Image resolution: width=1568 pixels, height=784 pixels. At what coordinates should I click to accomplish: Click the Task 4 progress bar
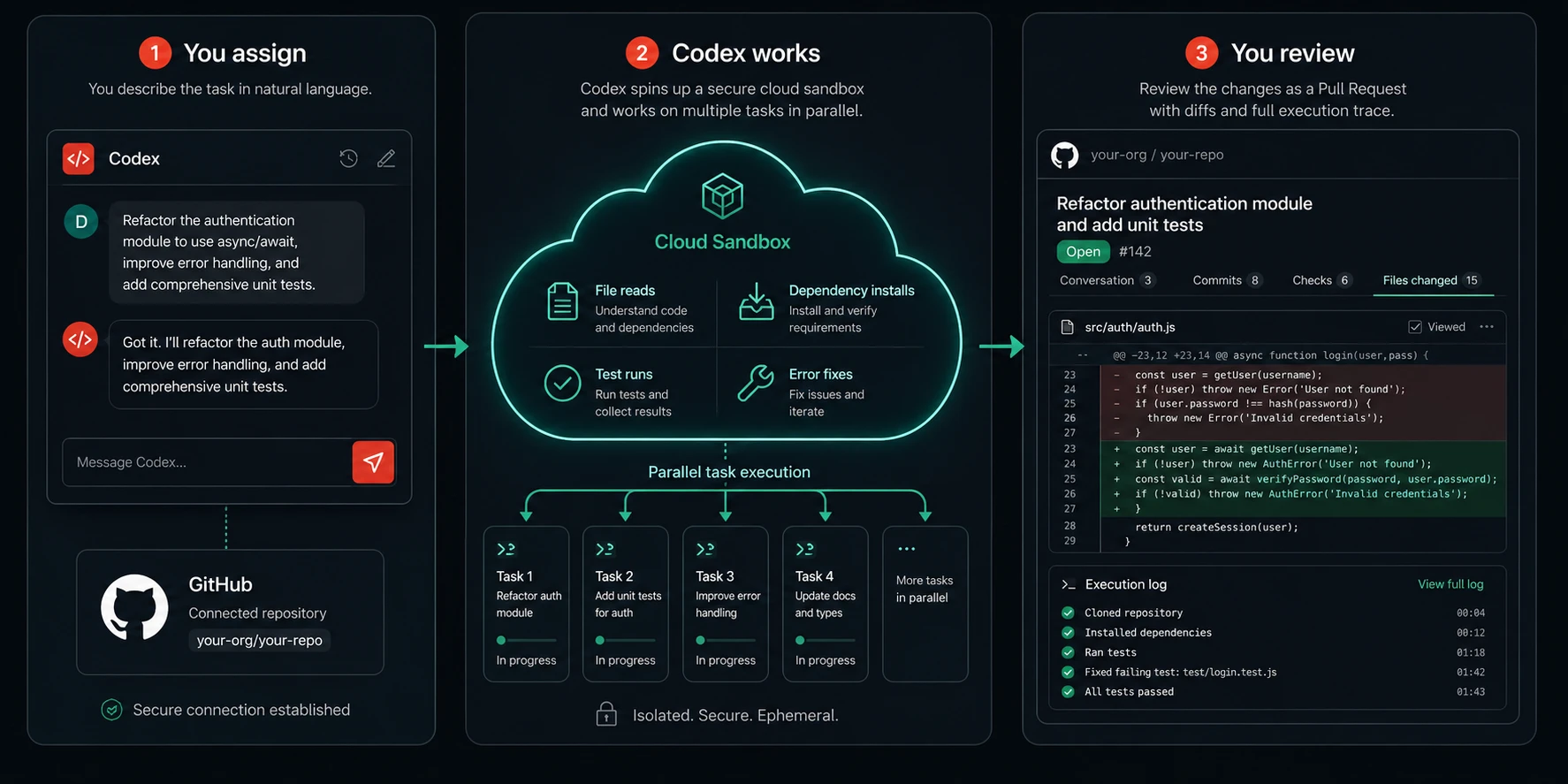click(x=826, y=640)
